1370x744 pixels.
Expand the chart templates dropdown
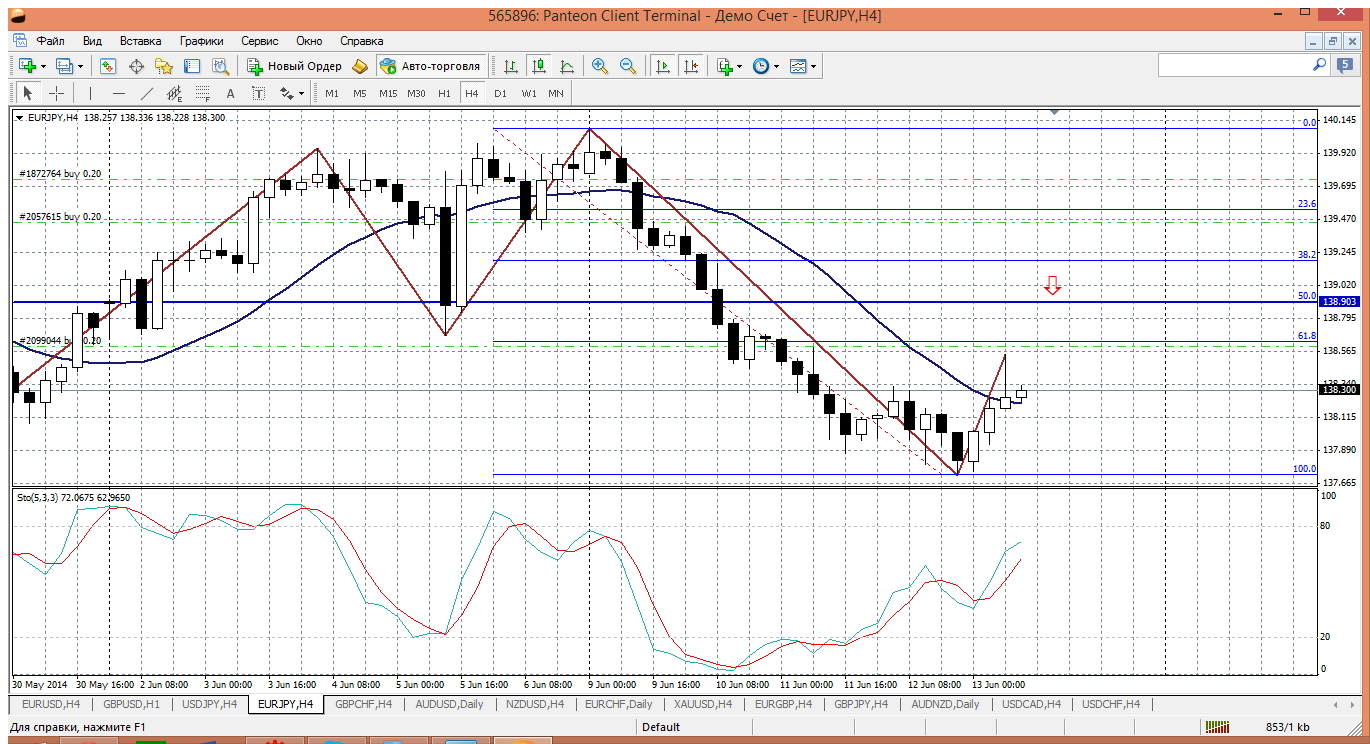coord(813,66)
